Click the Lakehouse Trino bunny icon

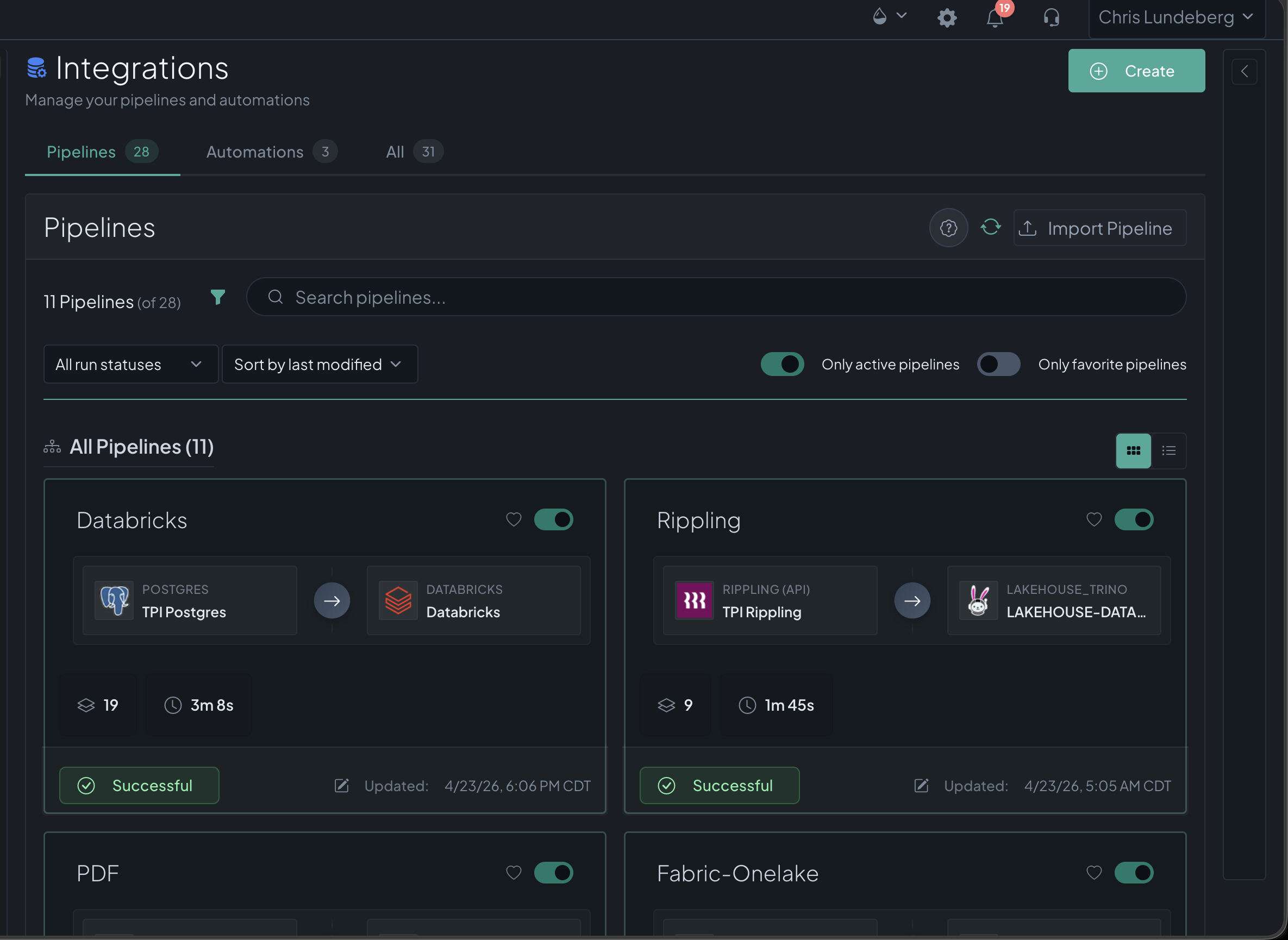click(x=978, y=600)
